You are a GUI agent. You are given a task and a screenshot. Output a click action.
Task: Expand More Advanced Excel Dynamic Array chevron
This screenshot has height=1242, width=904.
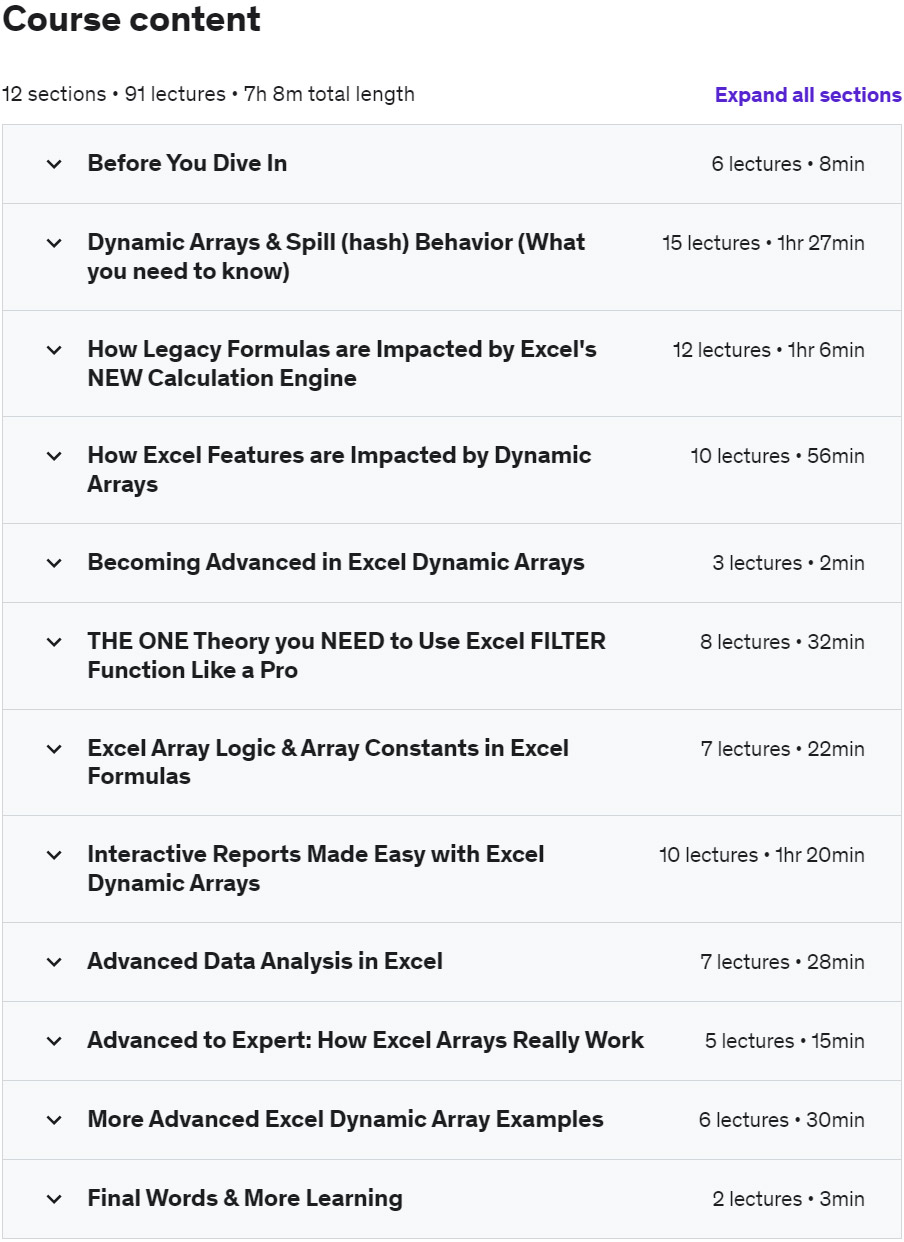[54, 1120]
